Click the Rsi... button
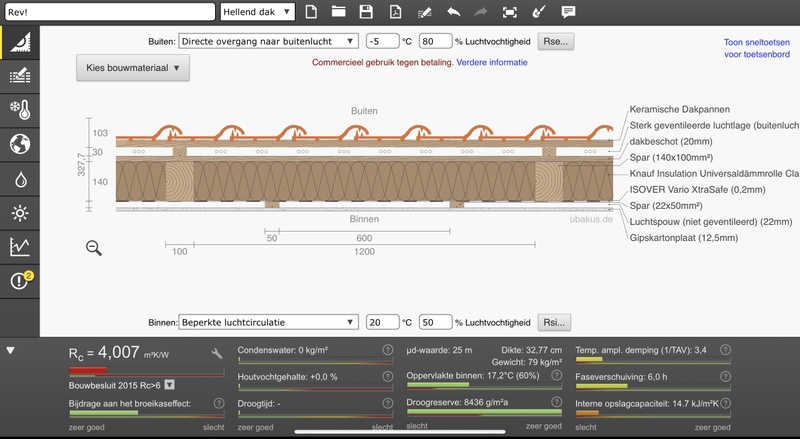Screen dimensions: 800x439 (554, 322)
